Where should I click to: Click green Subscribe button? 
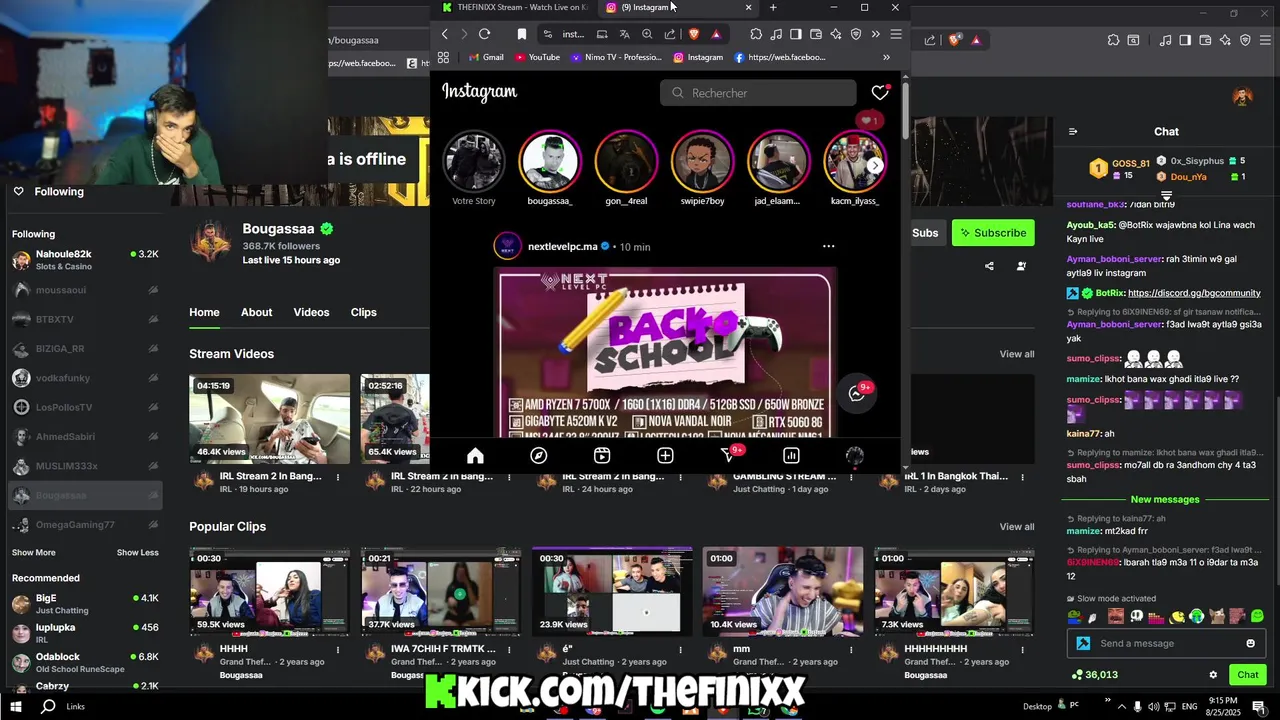993,233
